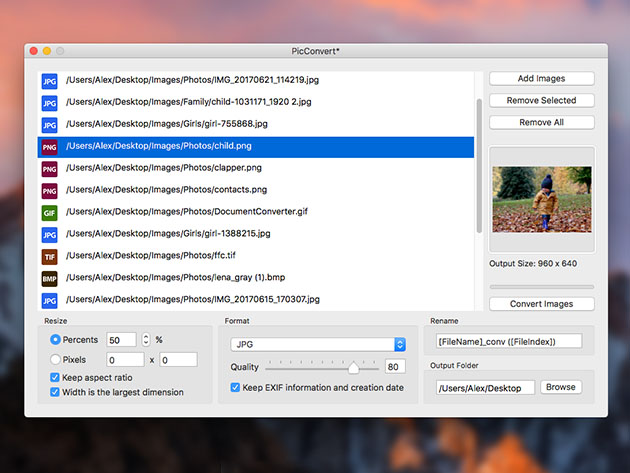Viewport: 630px width, 473px height.
Task: Toggle Keep aspect ratio checkbox
Action: tap(55, 377)
